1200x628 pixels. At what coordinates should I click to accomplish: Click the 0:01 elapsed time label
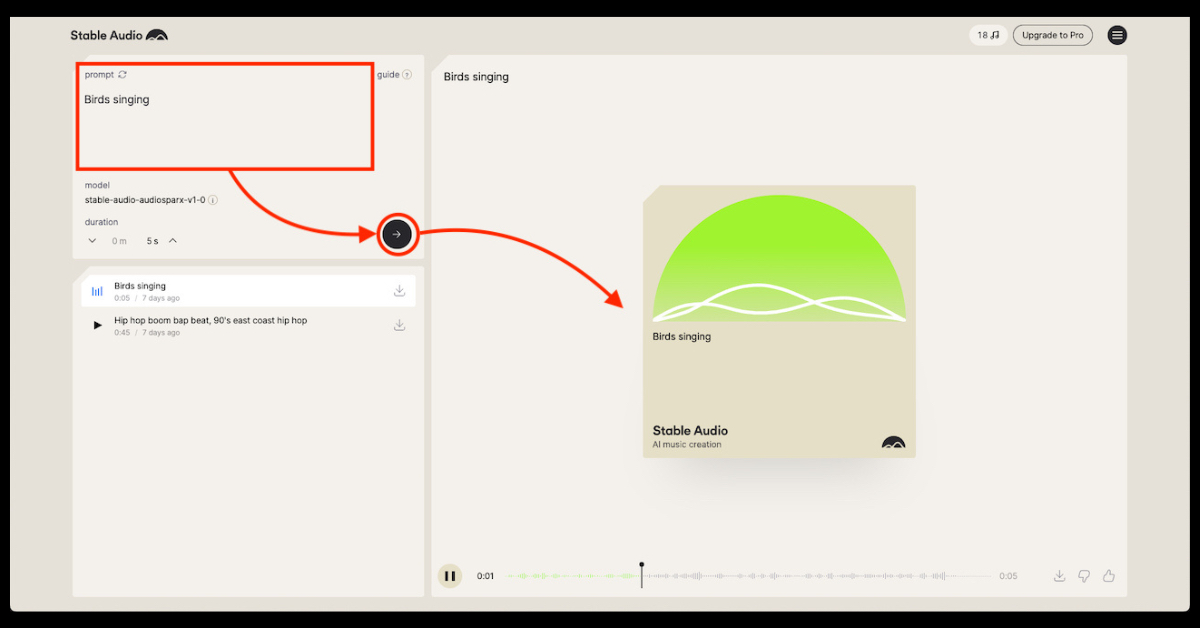click(x=486, y=576)
